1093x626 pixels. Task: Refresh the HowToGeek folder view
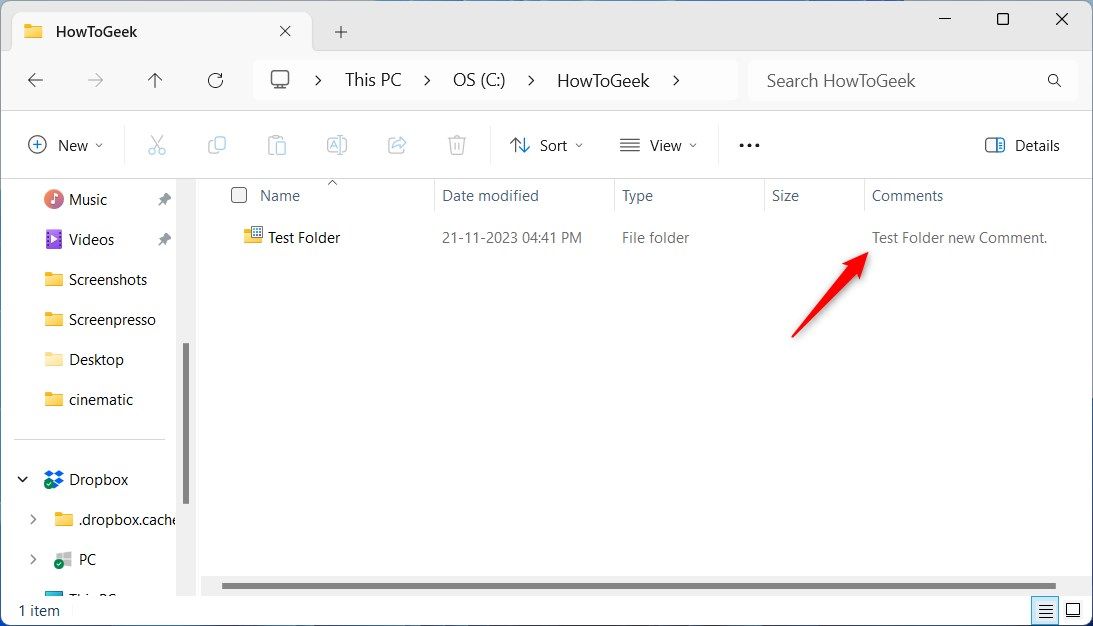pyautogui.click(x=215, y=80)
